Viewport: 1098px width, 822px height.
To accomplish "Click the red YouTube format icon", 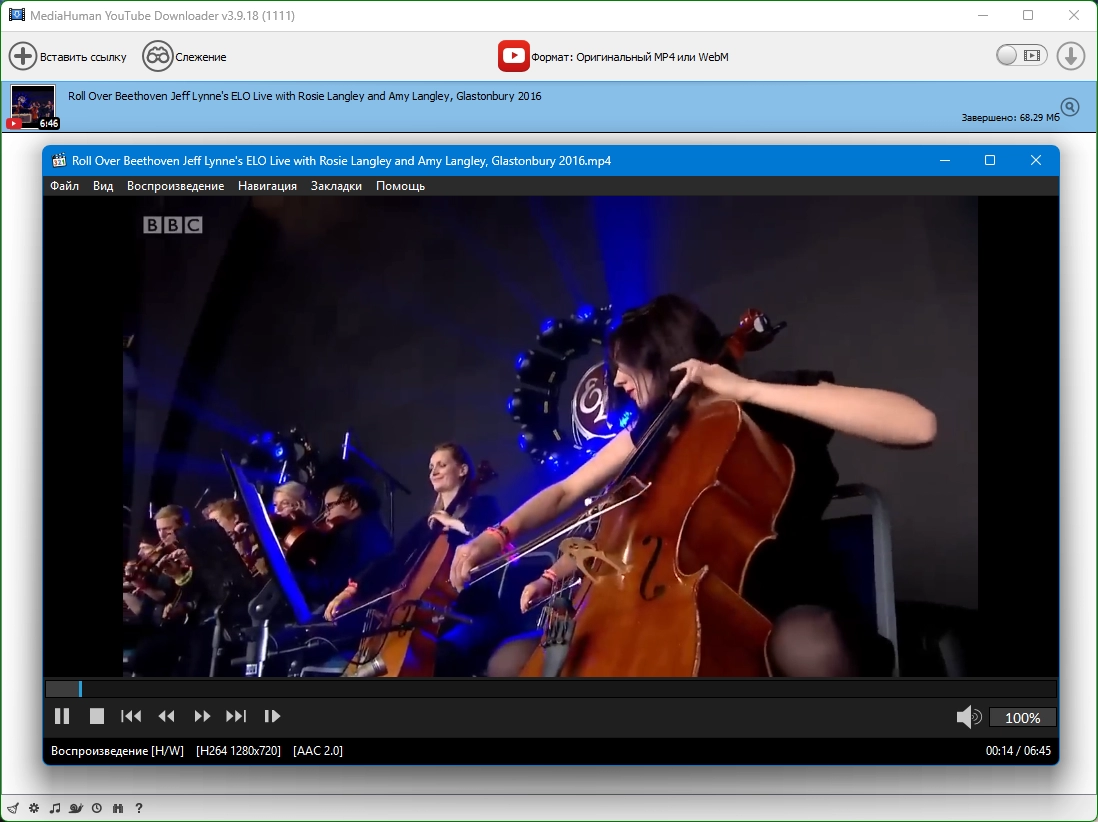I will coord(513,56).
